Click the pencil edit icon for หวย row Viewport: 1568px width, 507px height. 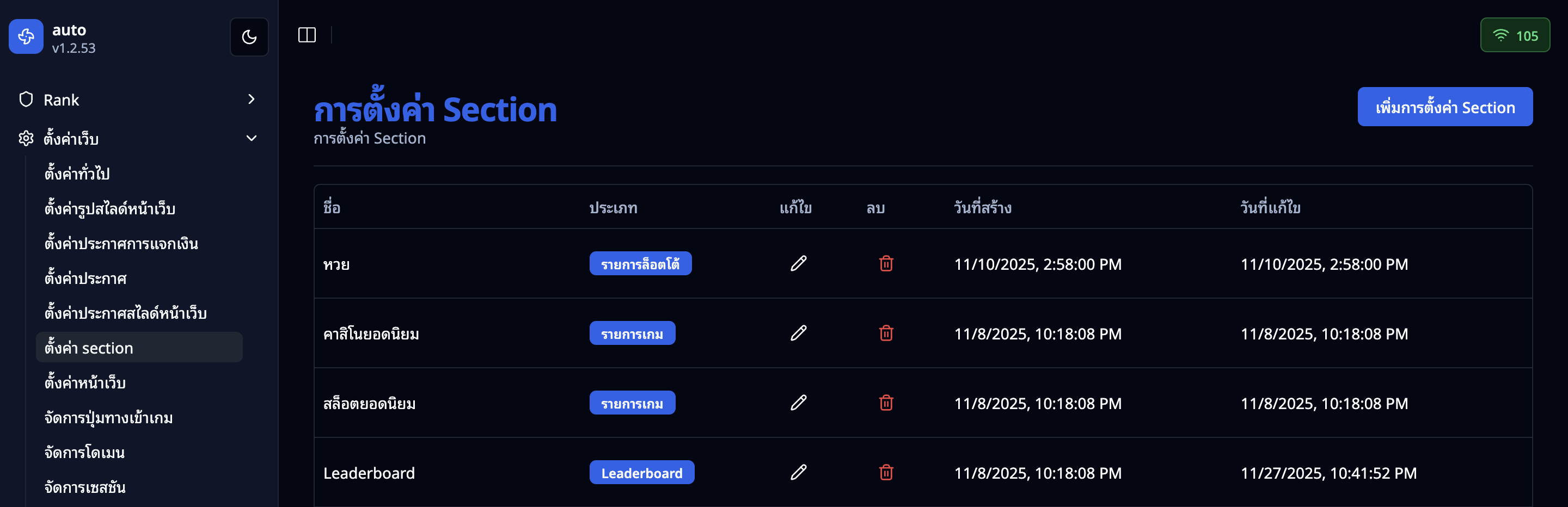pyautogui.click(x=798, y=263)
